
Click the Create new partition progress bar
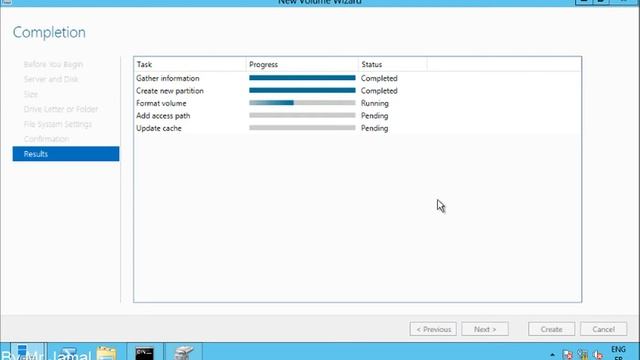coord(302,90)
